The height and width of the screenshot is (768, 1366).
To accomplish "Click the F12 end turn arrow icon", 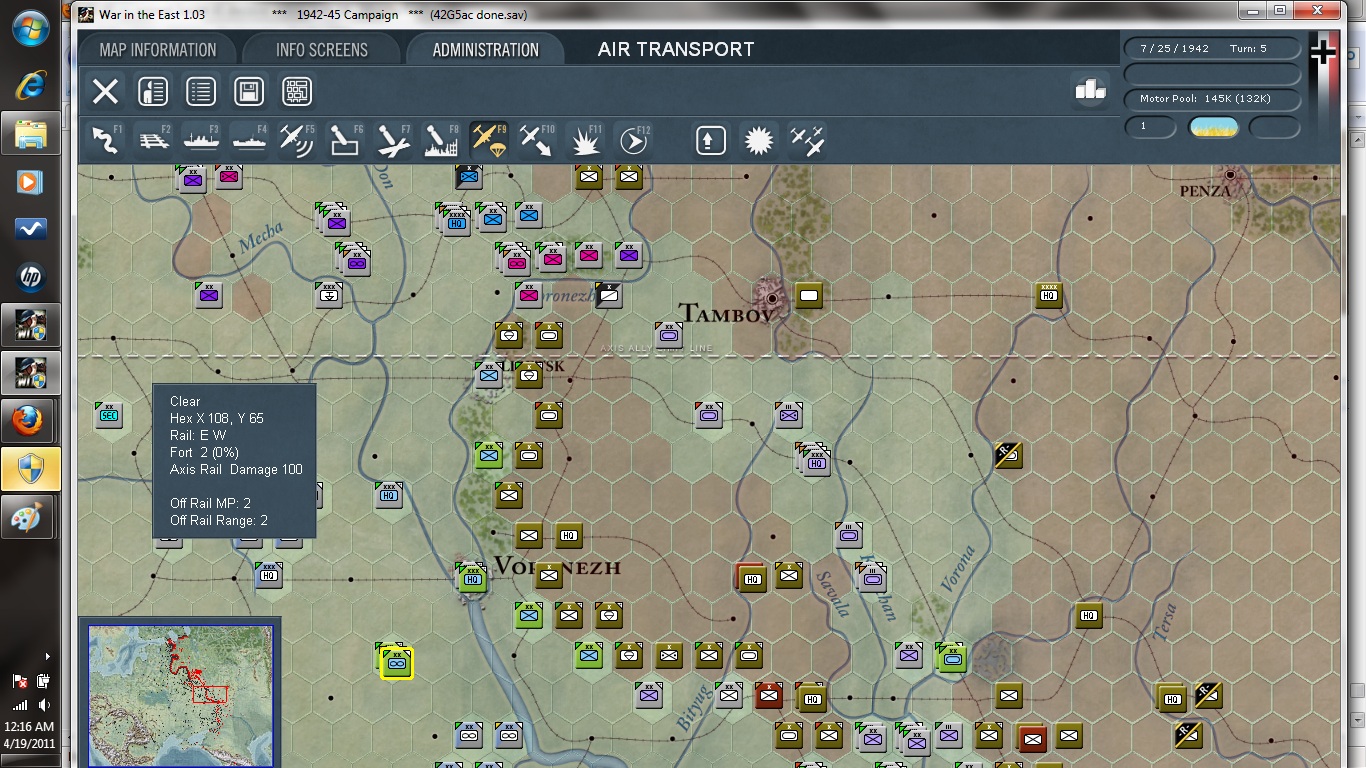I will (633, 140).
